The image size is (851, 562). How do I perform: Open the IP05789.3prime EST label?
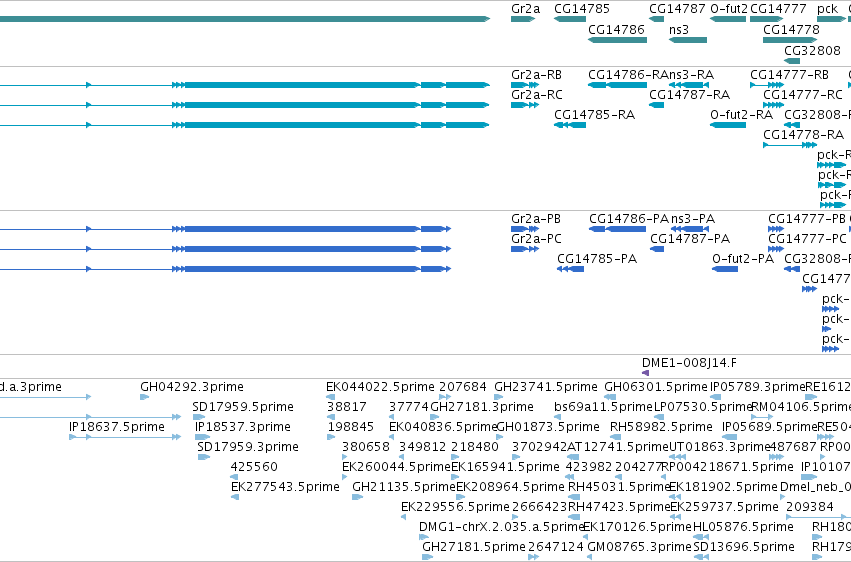tap(758, 387)
